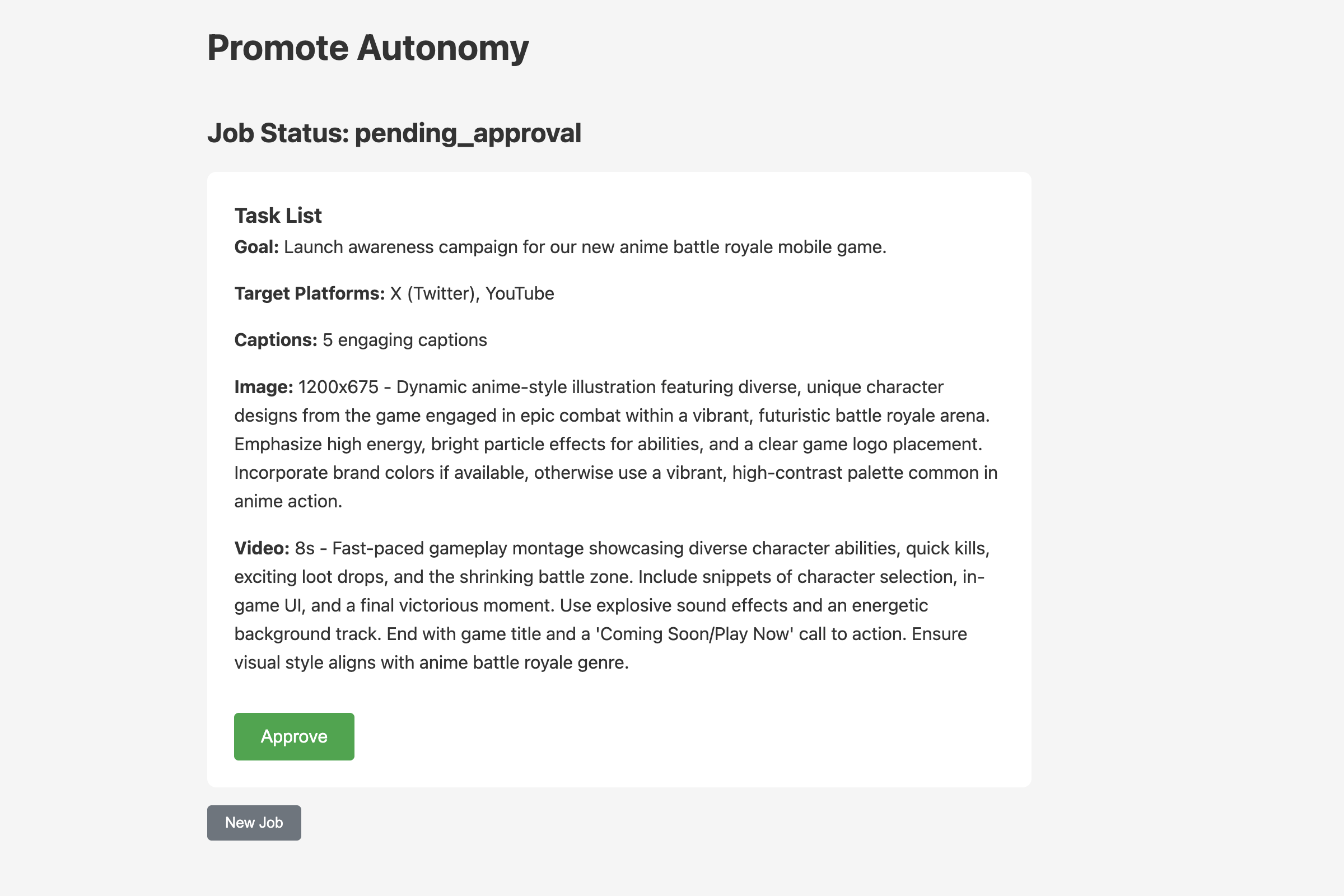This screenshot has width=1344, height=896.
Task: Click the Job Status pending_approval heading
Action: tap(394, 133)
